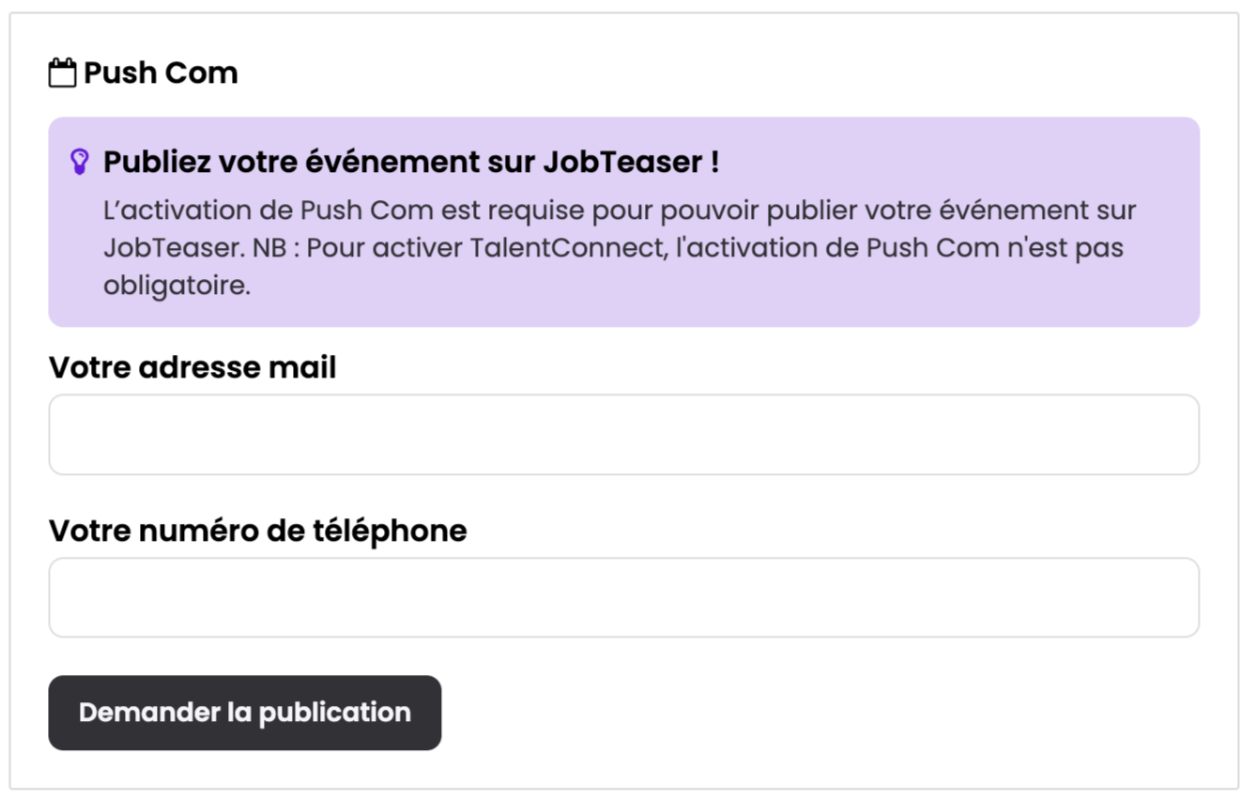The height and width of the screenshot is (804, 1248).
Task: Click the Demander la publication button
Action: coord(245,713)
